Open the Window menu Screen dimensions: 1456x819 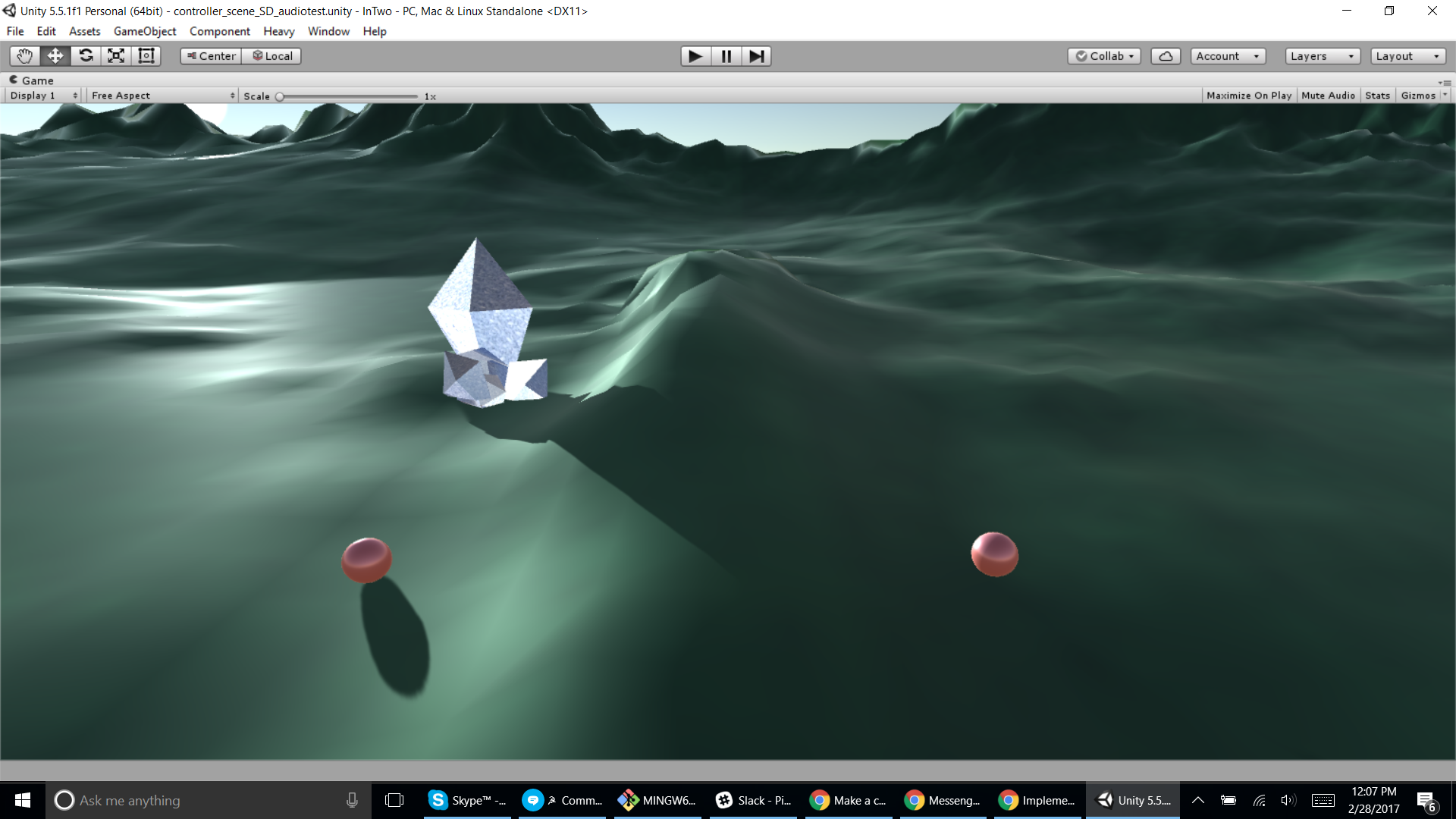328,31
